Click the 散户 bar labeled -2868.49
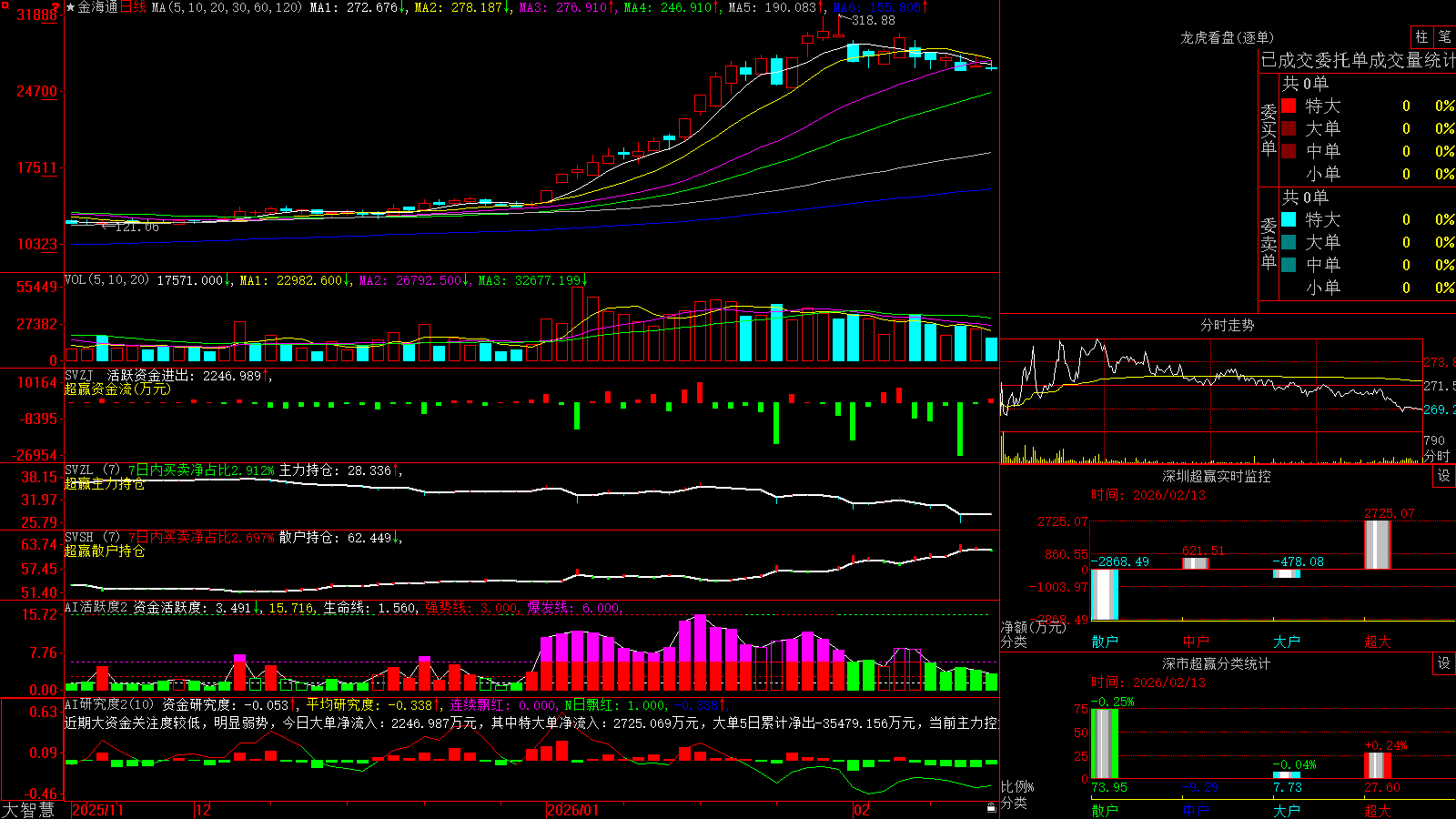The width and height of the screenshot is (1456, 819). click(x=1105, y=594)
